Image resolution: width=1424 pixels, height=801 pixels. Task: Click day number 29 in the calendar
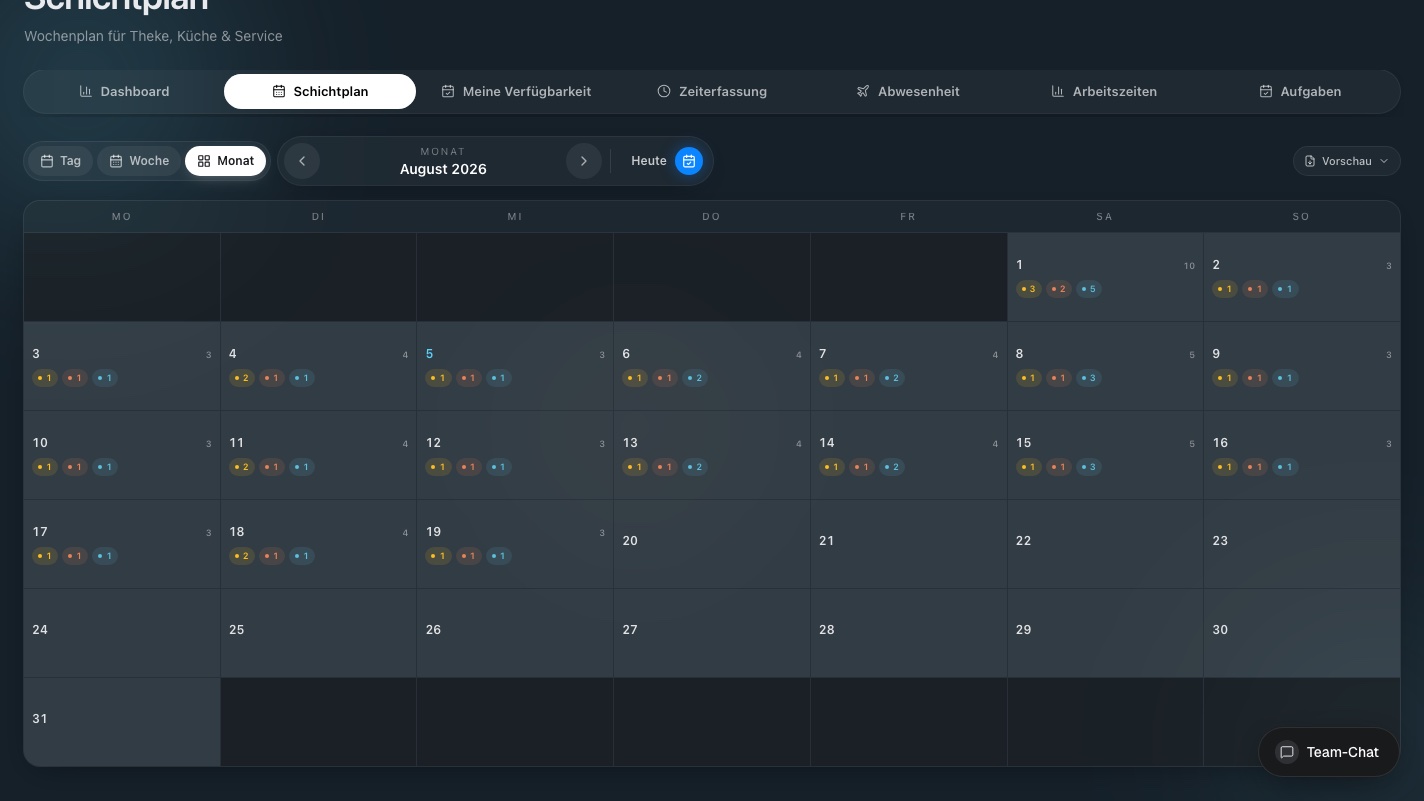tap(1023, 630)
